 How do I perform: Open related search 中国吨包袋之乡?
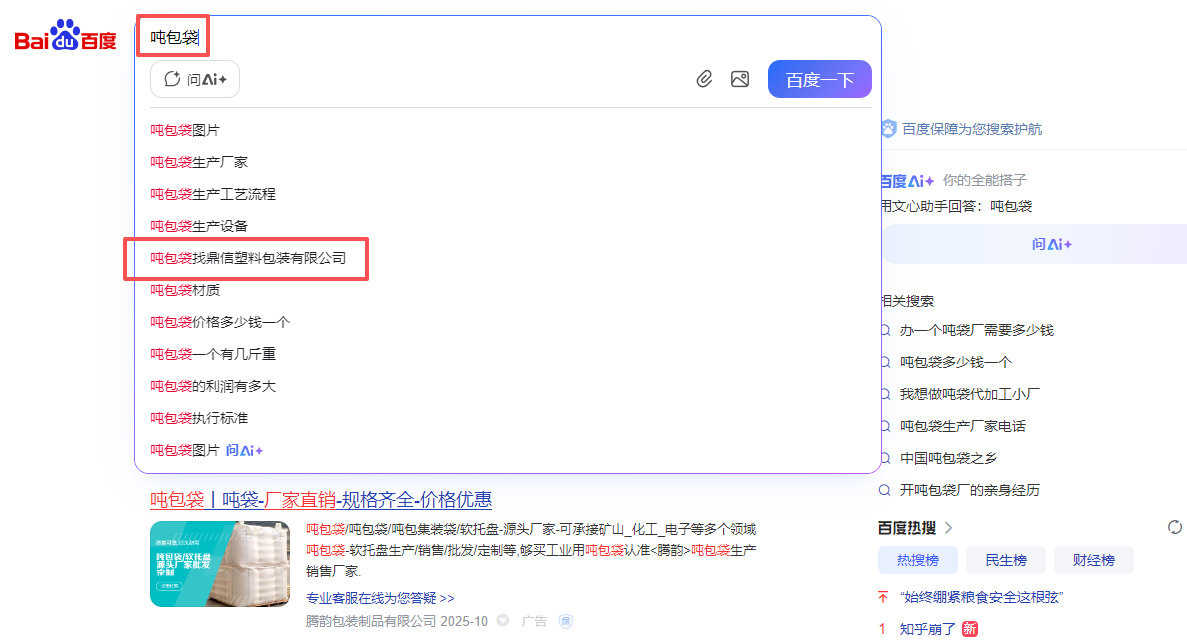pos(948,458)
